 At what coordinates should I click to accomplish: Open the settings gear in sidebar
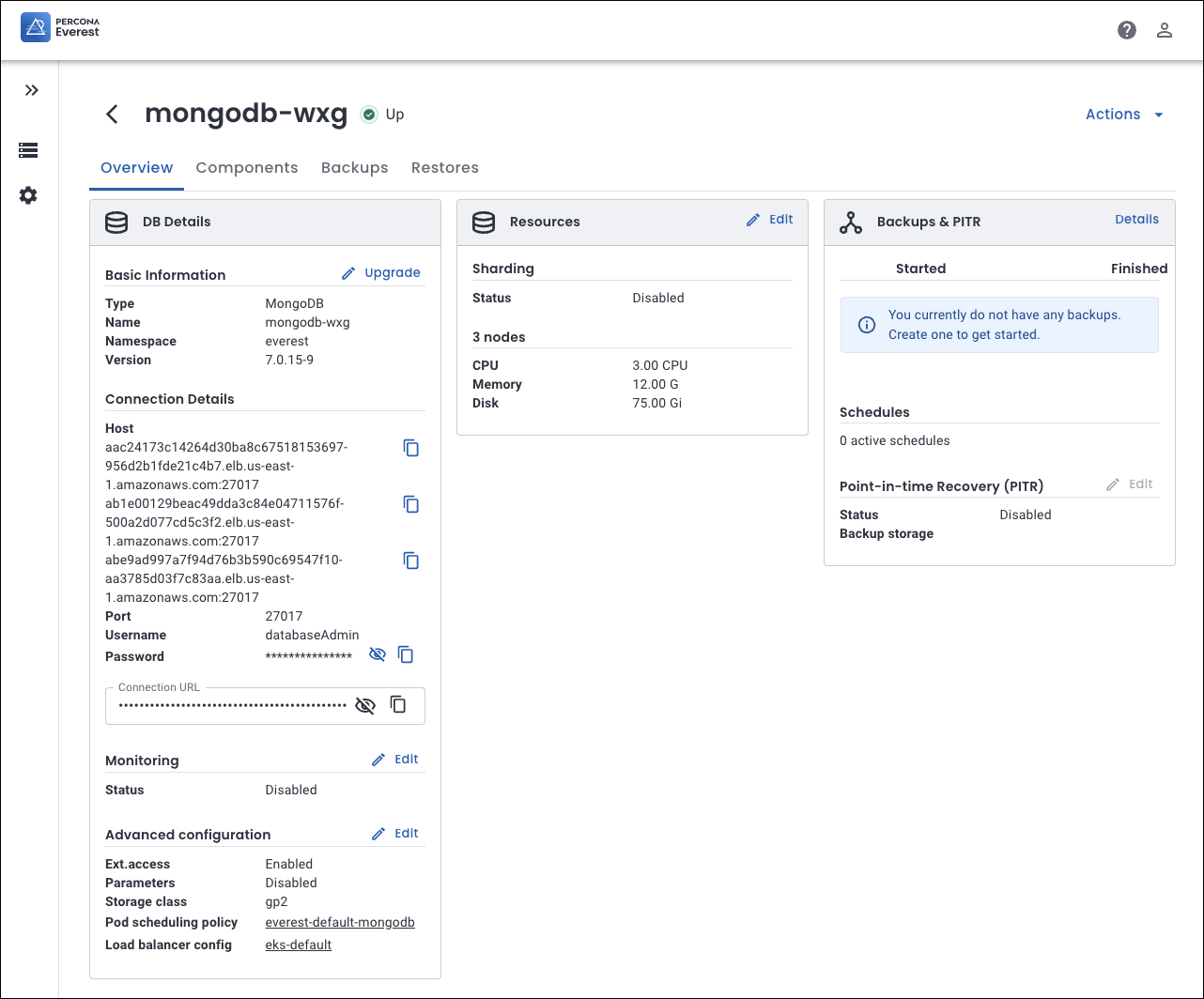pyautogui.click(x=28, y=195)
